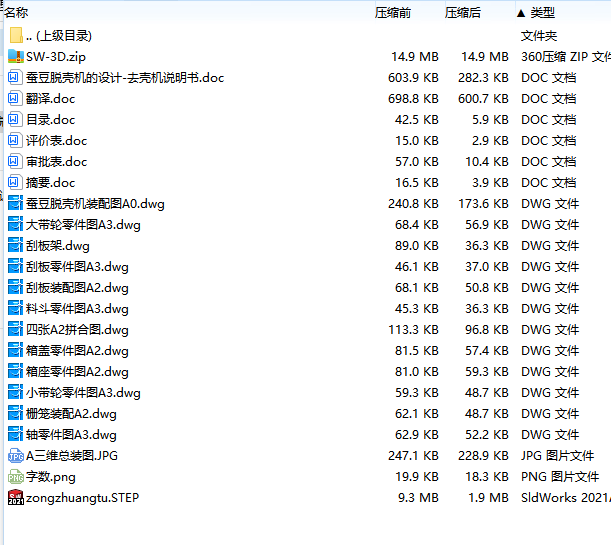This screenshot has width=611, height=545.
Task: Click the parent directory folder icon
Action: click(16, 35)
